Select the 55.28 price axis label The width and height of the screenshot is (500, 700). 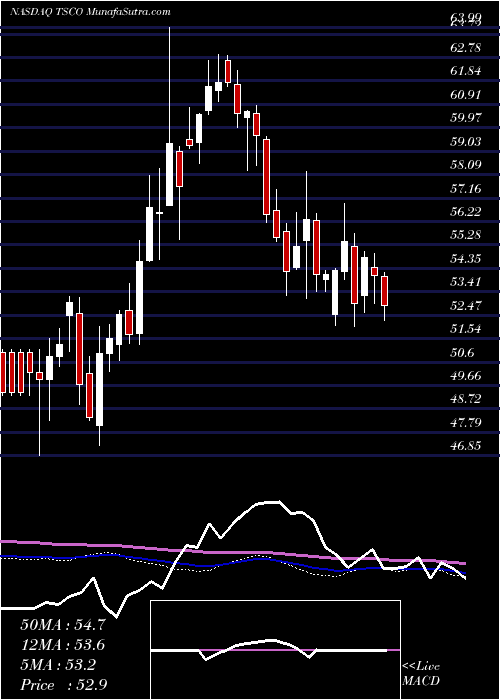(466, 235)
